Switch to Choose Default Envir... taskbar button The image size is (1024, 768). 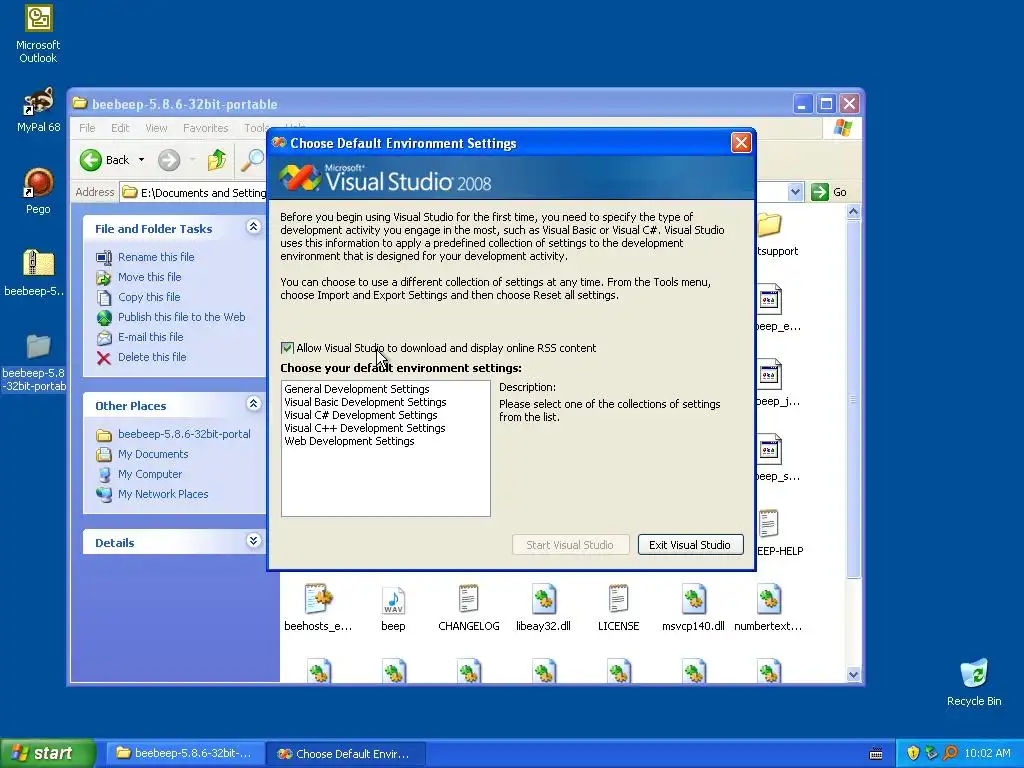[x=346, y=754]
